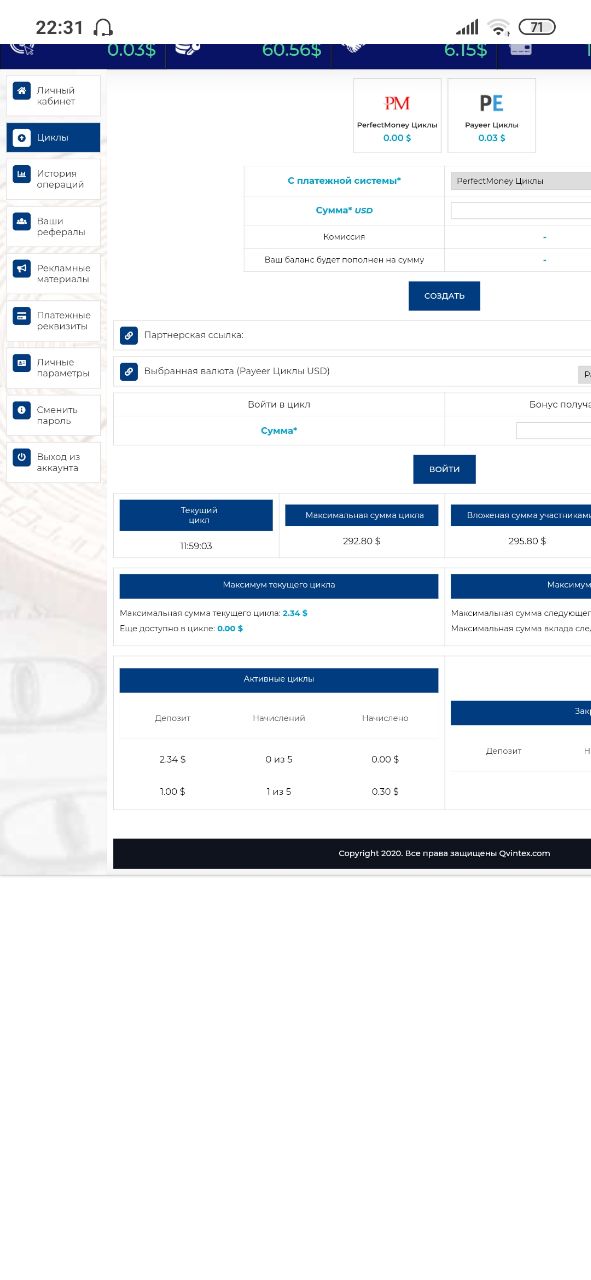Click the Текущий цикл header

click(196, 515)
